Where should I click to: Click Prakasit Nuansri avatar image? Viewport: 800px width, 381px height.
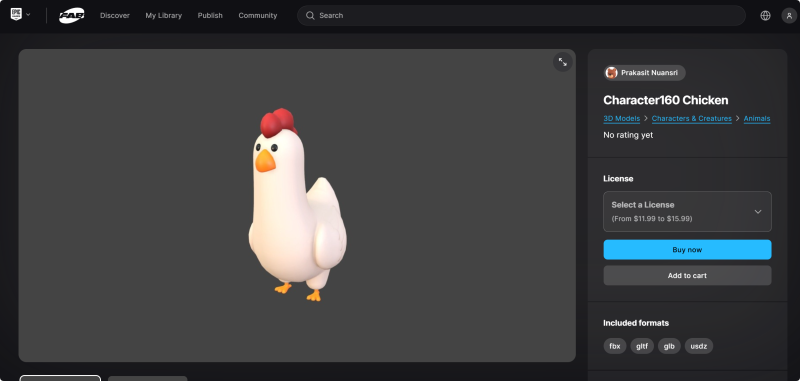pos(611,73)
